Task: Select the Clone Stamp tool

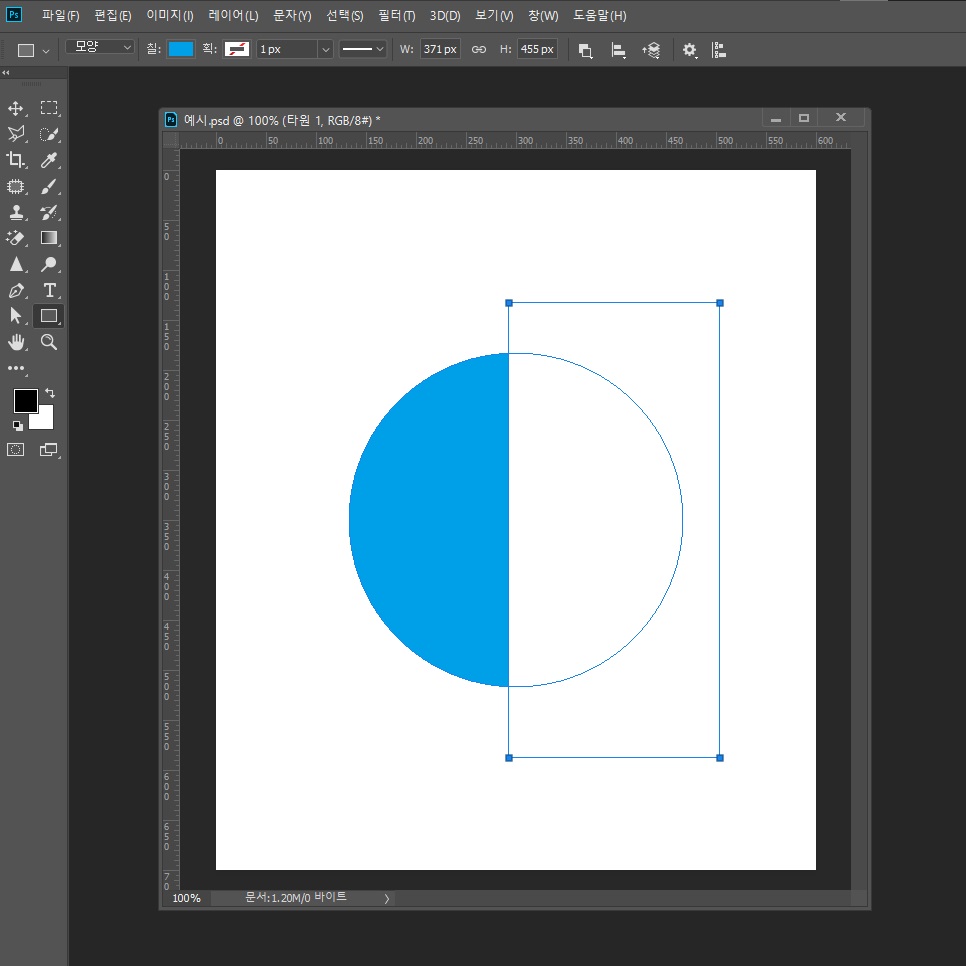Action: (x=16, y=213)
